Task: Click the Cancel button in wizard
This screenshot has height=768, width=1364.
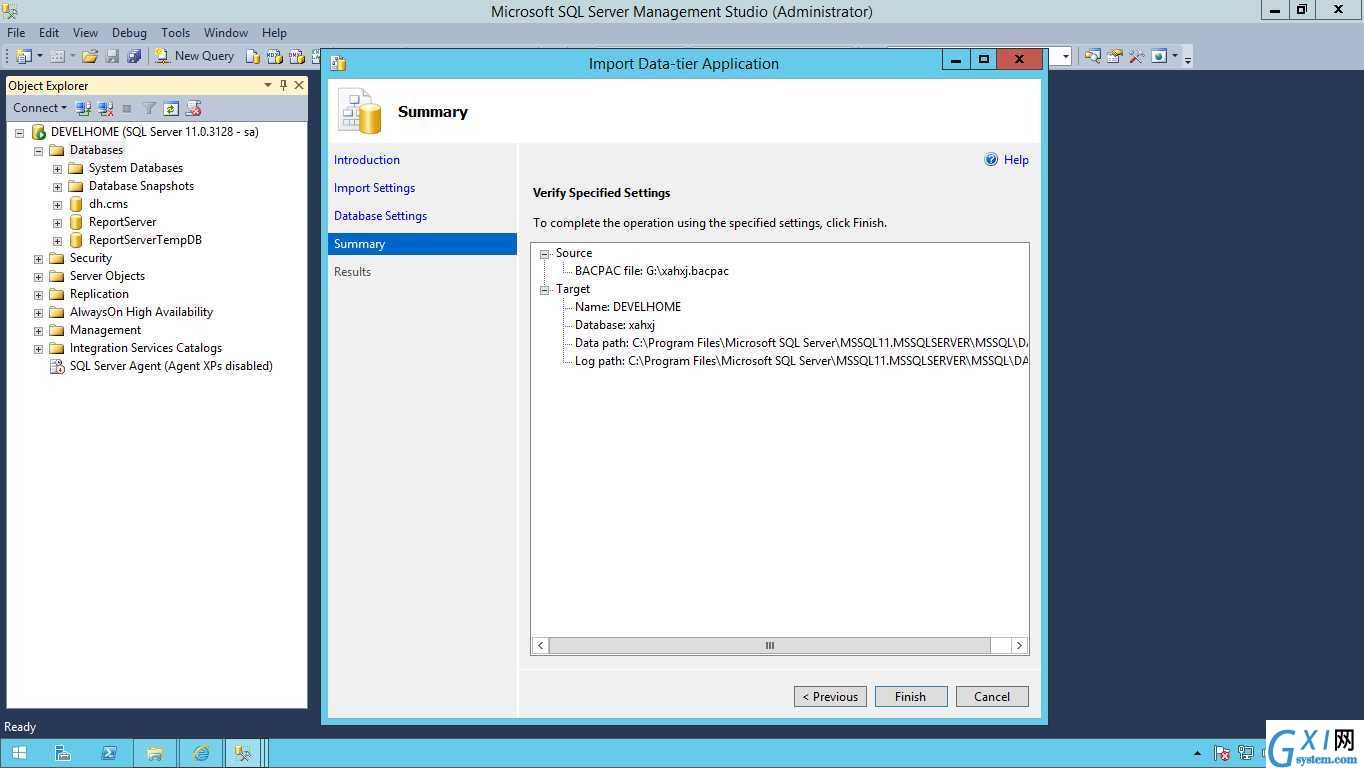Action: pyautogui.click(x=992, y=697)
